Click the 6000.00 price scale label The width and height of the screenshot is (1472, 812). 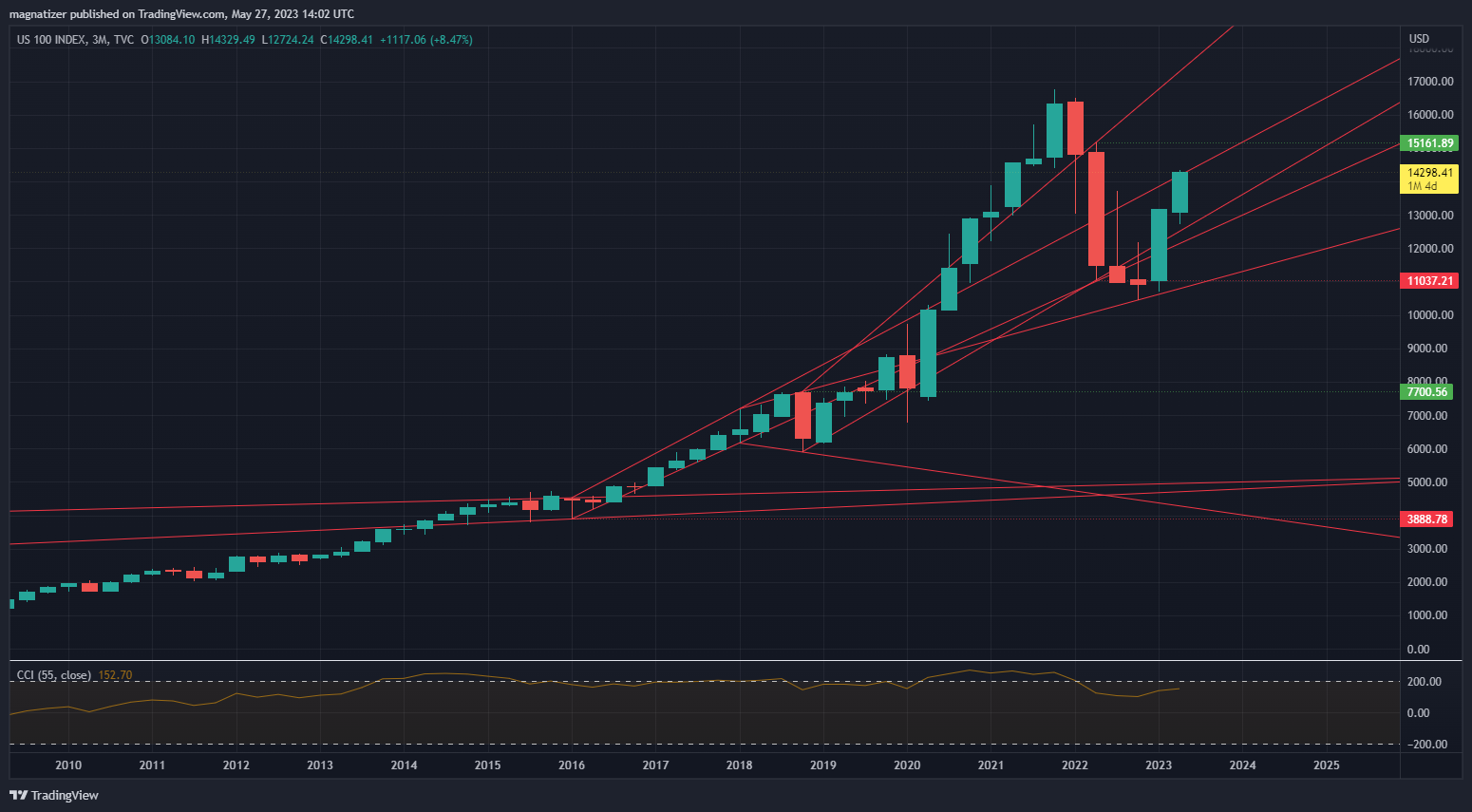click(1427, 449)
